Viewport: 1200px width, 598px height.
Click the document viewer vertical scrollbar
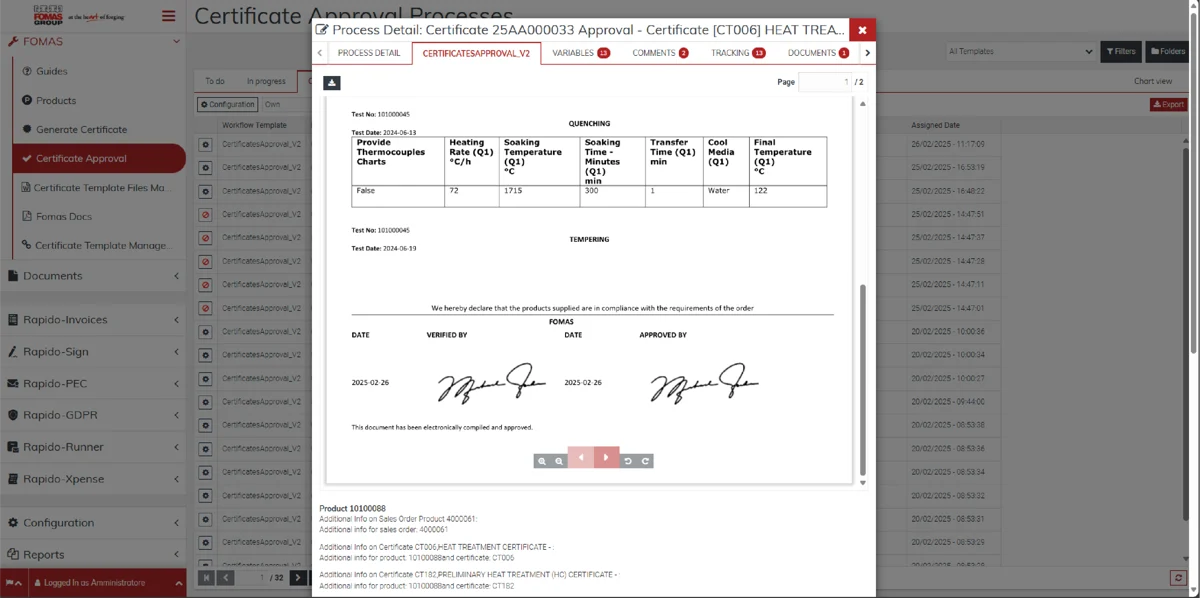863,379
